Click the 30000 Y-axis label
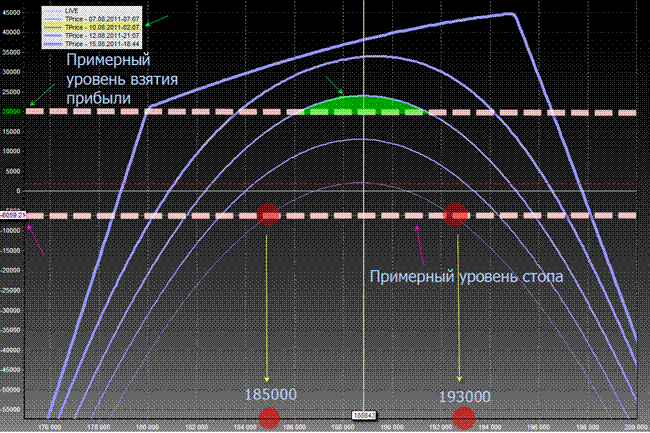 pyautogui.click(x=11, y=72)
